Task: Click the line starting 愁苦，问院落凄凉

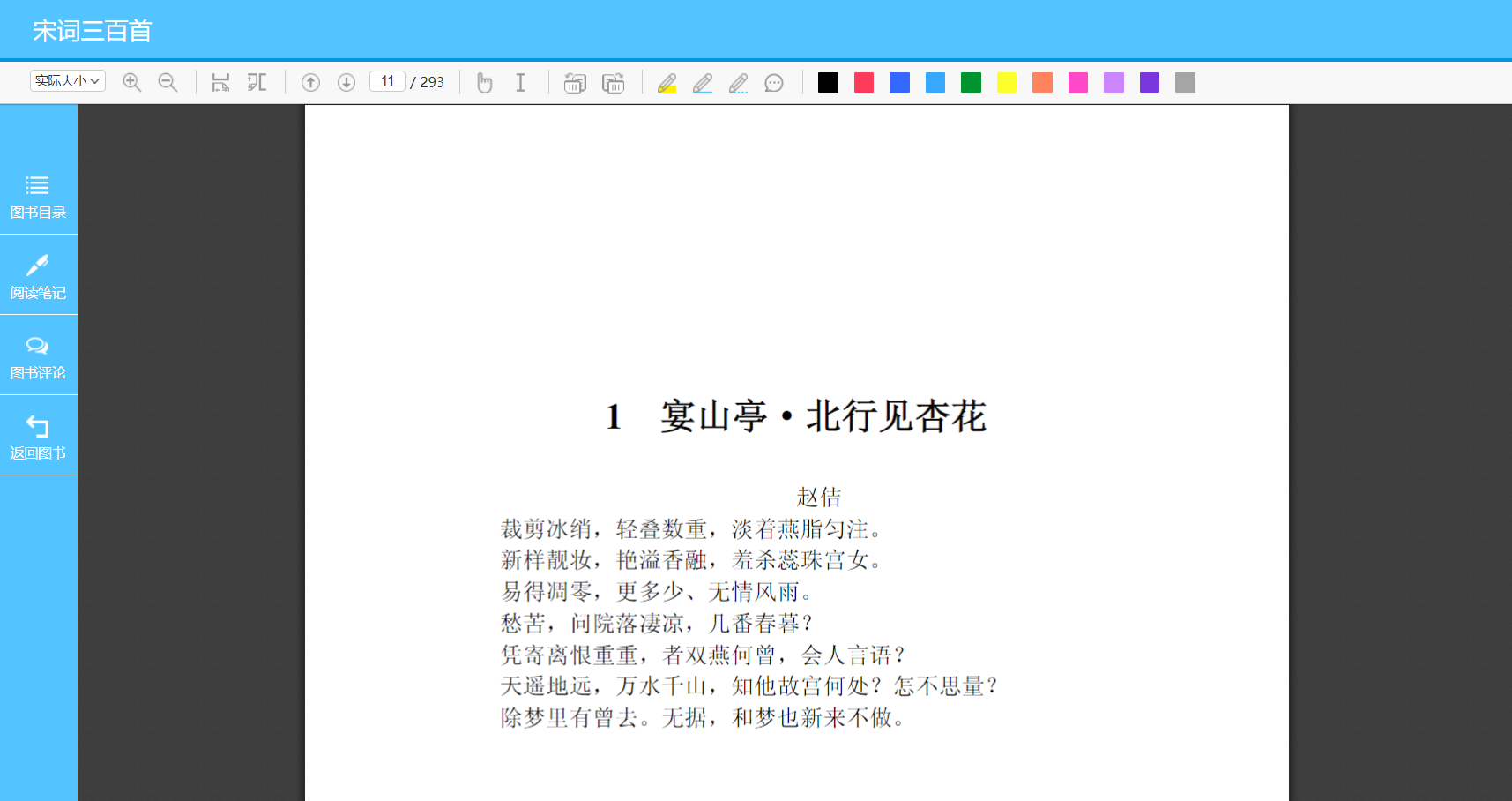Action: point(657,624)
